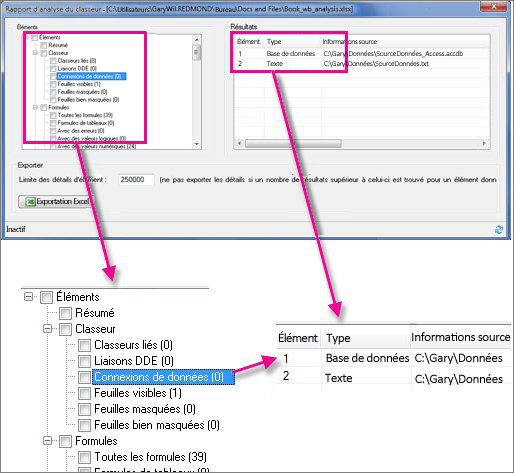The image size is (514, 473).
Task: Click the Élément column header in the dialog results
Action: click(248, 42)
